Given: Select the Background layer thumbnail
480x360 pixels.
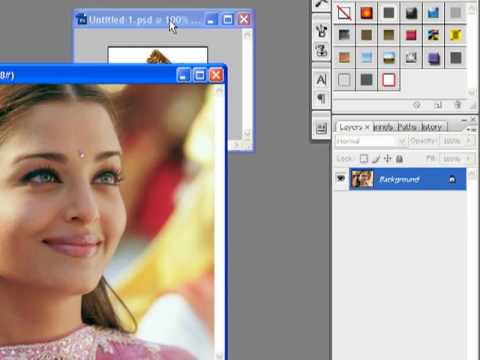Looking at the screenshot, I should 362,179.
